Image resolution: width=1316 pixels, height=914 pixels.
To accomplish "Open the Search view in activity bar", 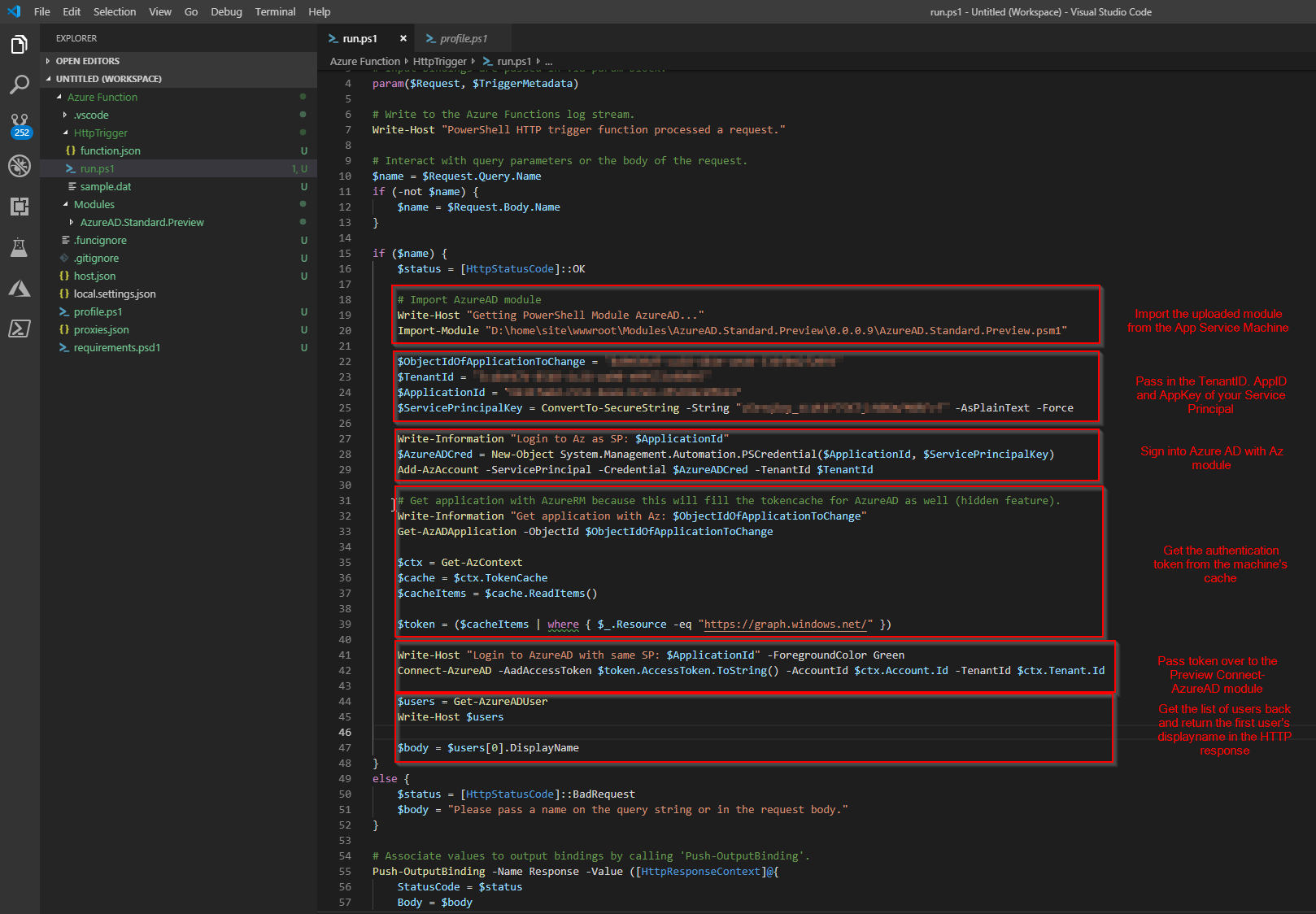I will coord(20,85).
